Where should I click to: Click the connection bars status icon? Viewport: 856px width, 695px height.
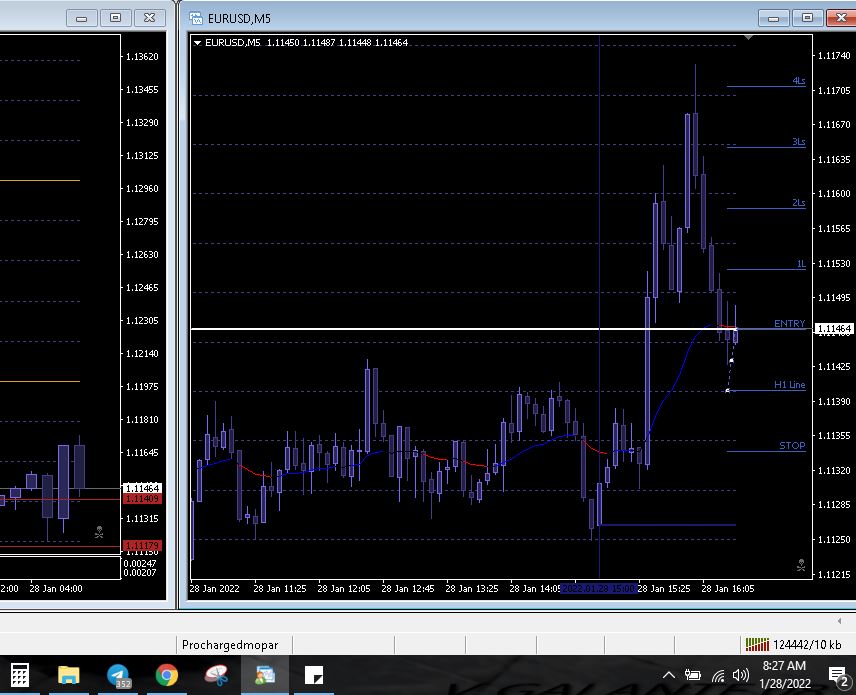757,645
